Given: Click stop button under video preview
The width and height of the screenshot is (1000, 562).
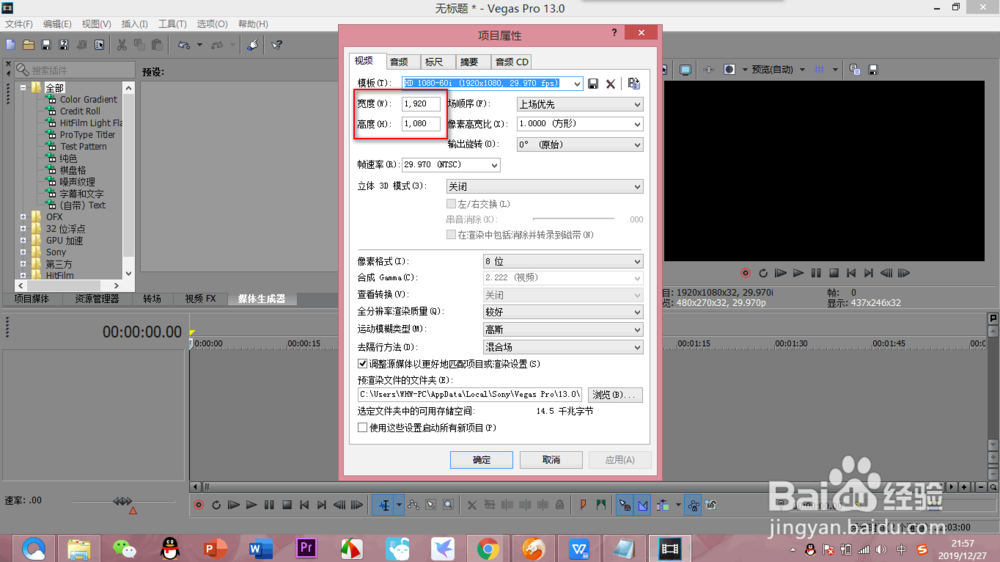Looking at the screenshot, I should (834, 273).
